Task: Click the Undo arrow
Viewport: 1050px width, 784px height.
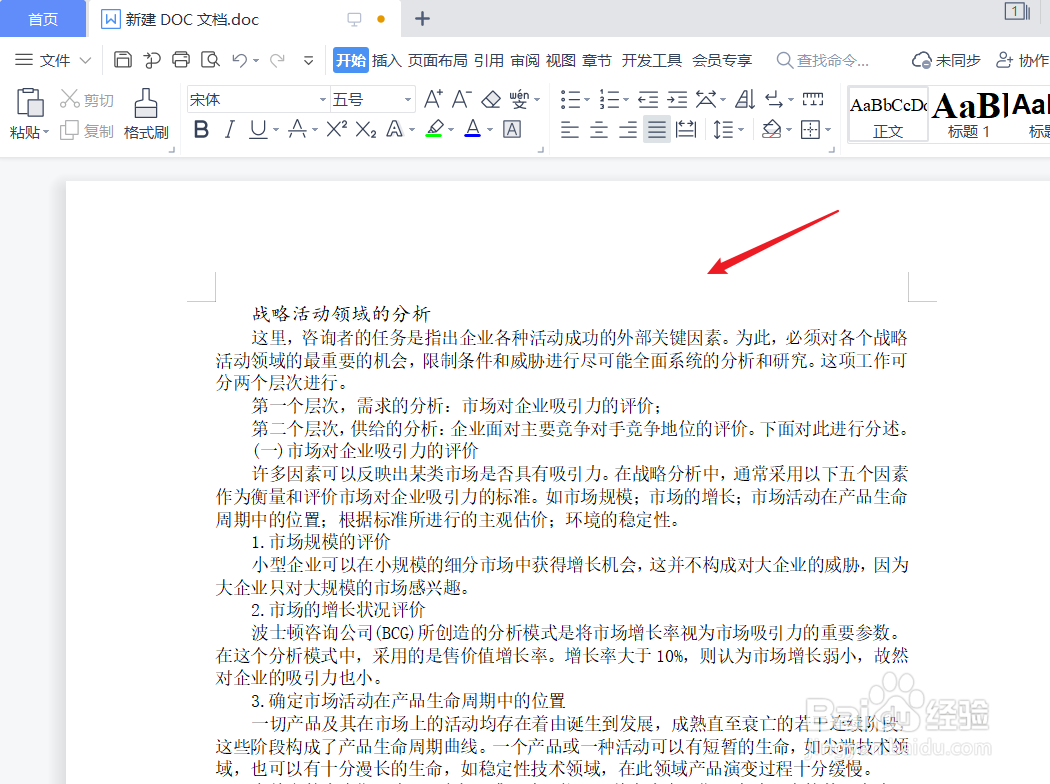Action: [240, 60]
